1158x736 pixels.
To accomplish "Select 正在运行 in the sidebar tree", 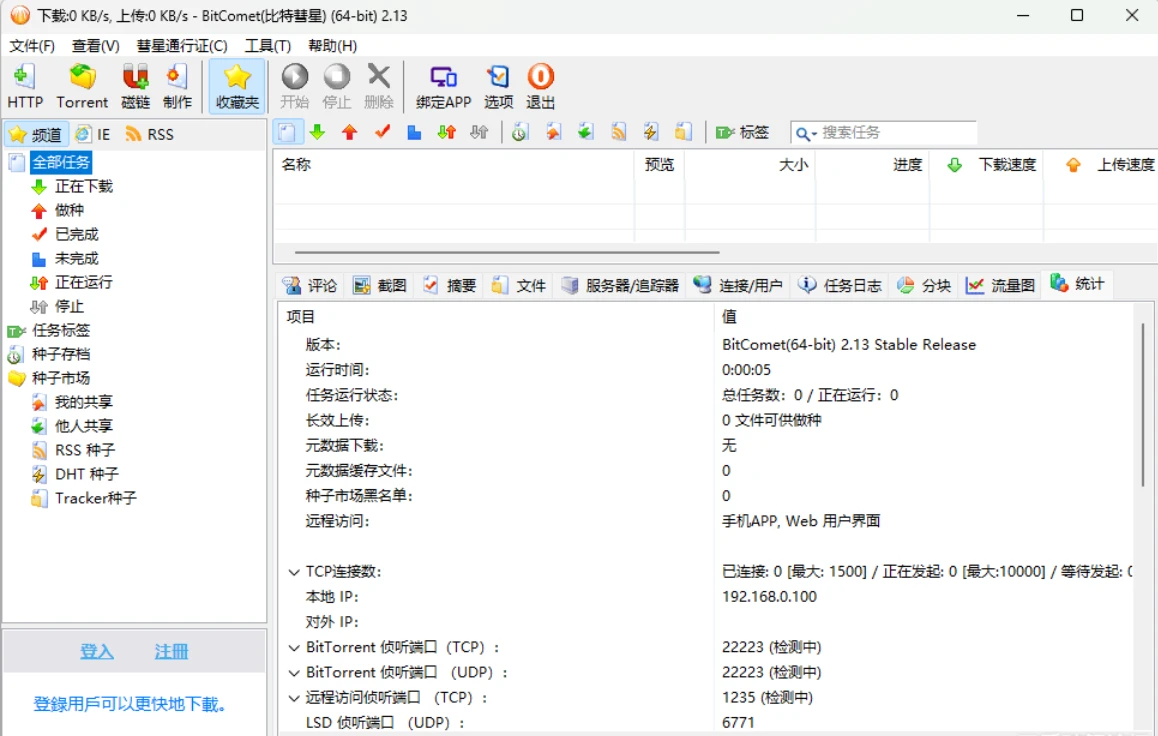I will pyautogui.click(x=83, y=283).
